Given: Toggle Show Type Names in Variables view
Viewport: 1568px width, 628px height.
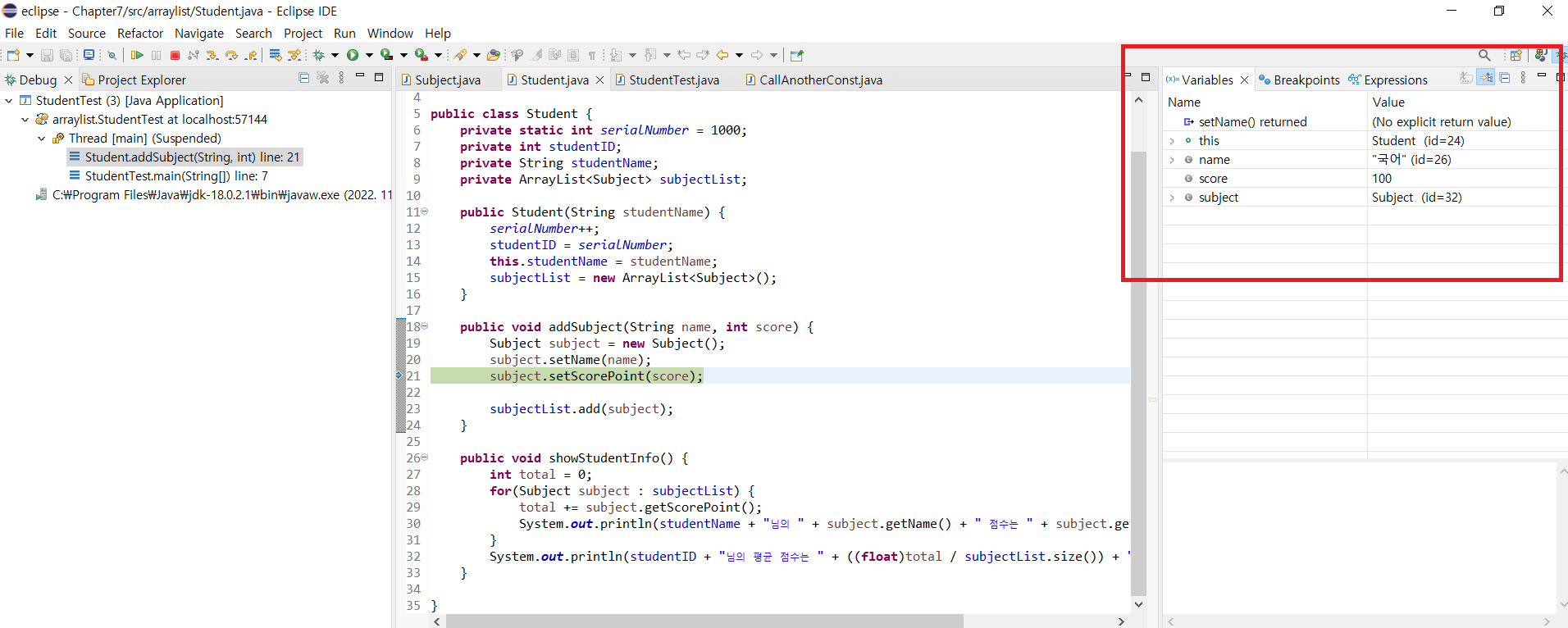Looking at the screenshot, I should (x=1466, y=78).
